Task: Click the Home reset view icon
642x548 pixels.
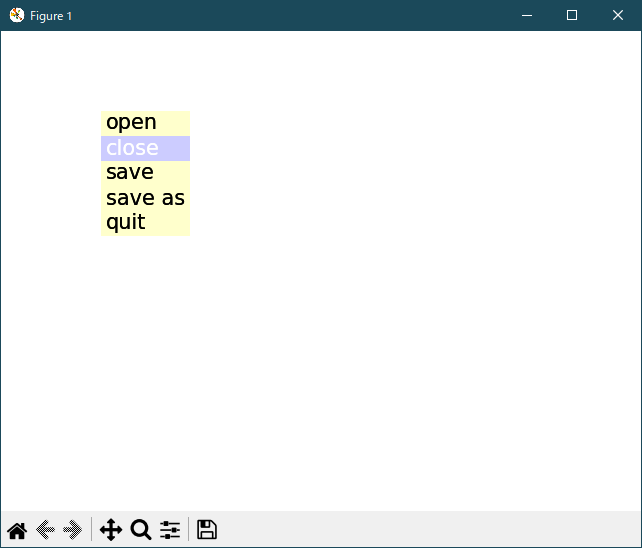Action: [x=17, y=530]
